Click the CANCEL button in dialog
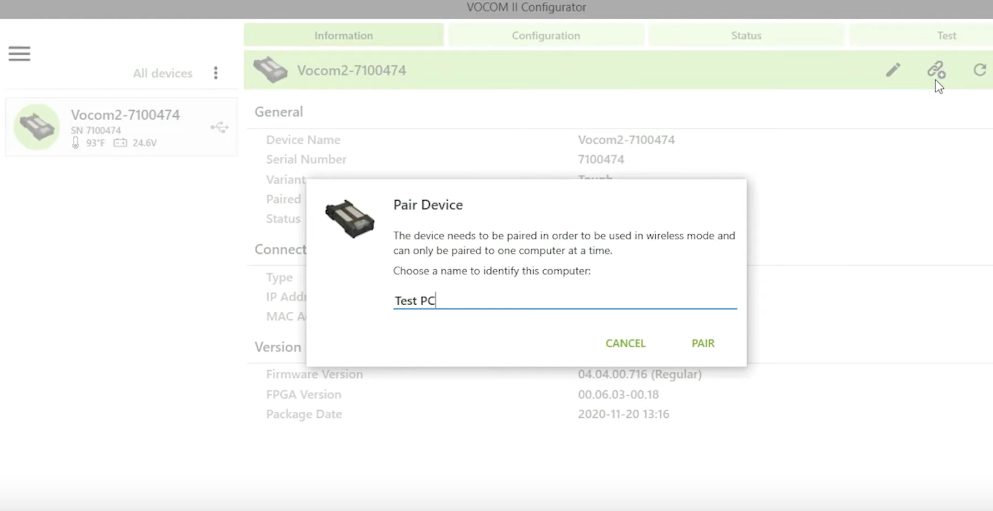 tap(625, 343)
